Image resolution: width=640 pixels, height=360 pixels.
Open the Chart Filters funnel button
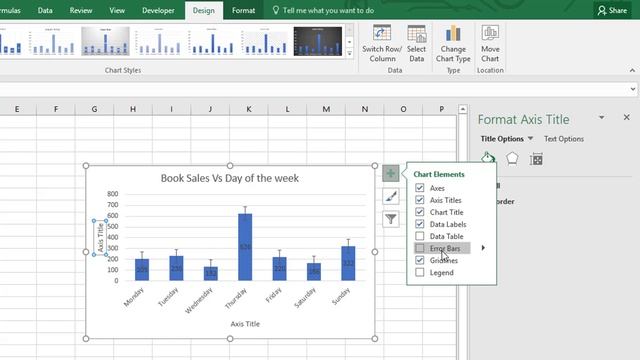click(391, 219)
